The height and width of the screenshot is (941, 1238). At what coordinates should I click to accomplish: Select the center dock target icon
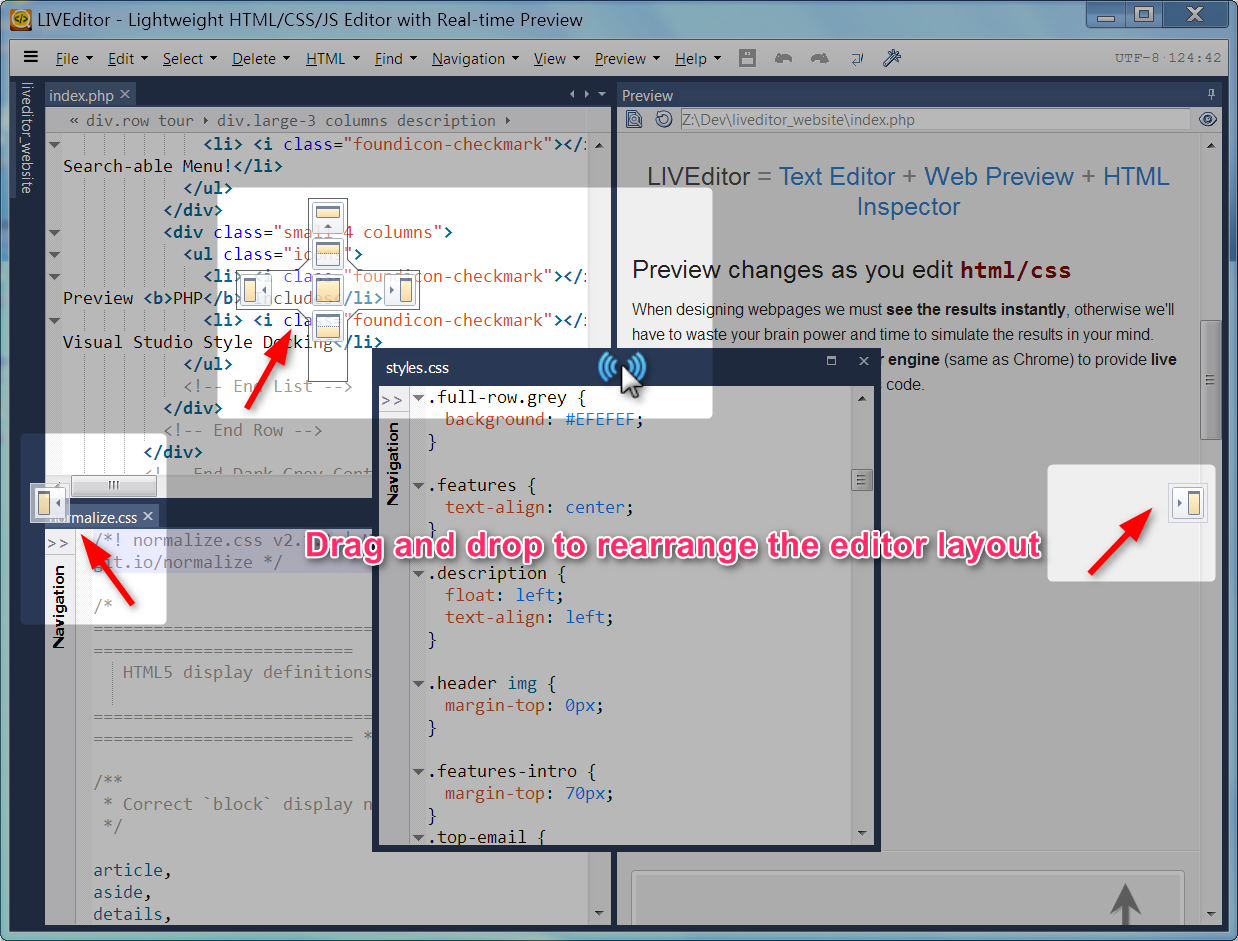[328, 290]
